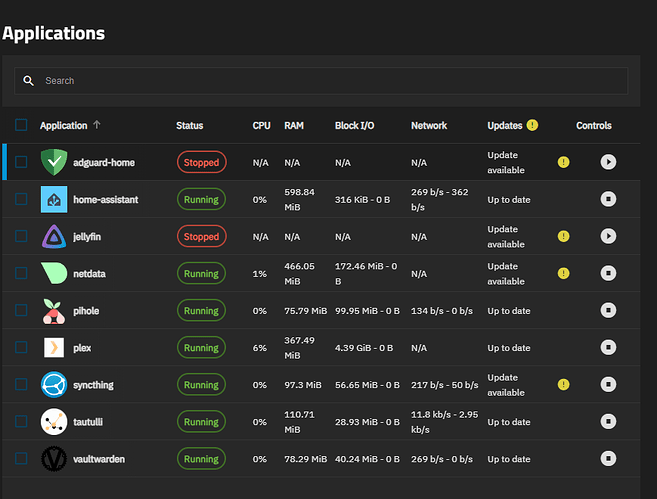
Task: Select the vaultwarden row checkbox
Action: coord(21,458)
